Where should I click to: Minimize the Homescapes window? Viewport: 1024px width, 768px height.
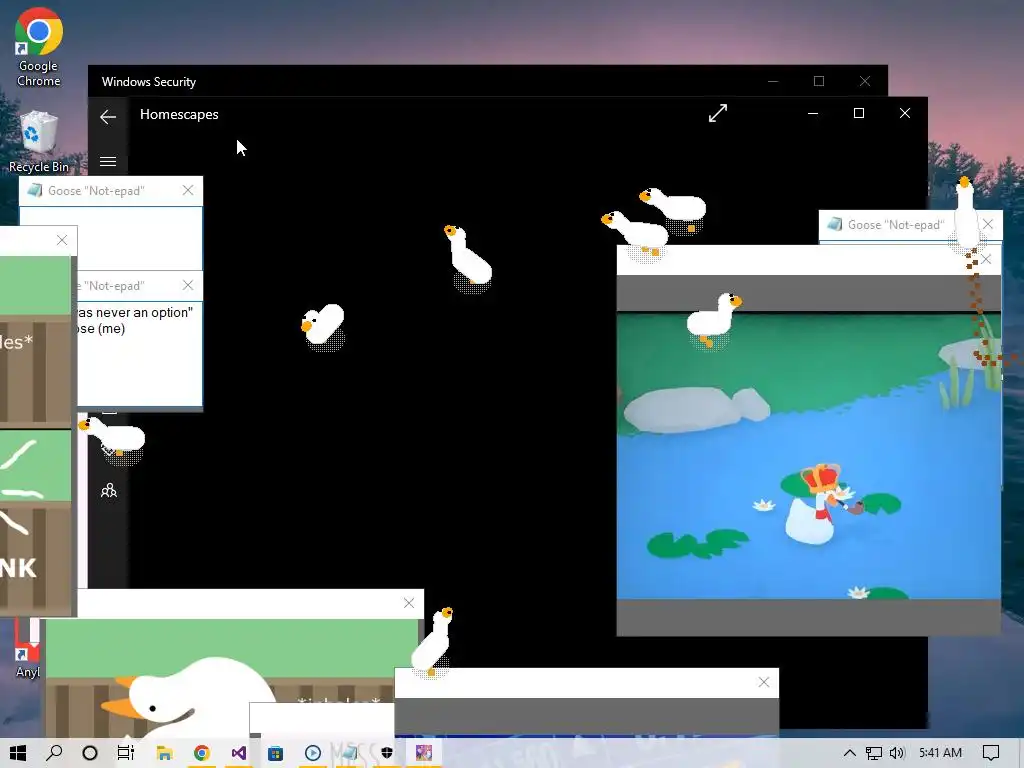coord(813,113)
